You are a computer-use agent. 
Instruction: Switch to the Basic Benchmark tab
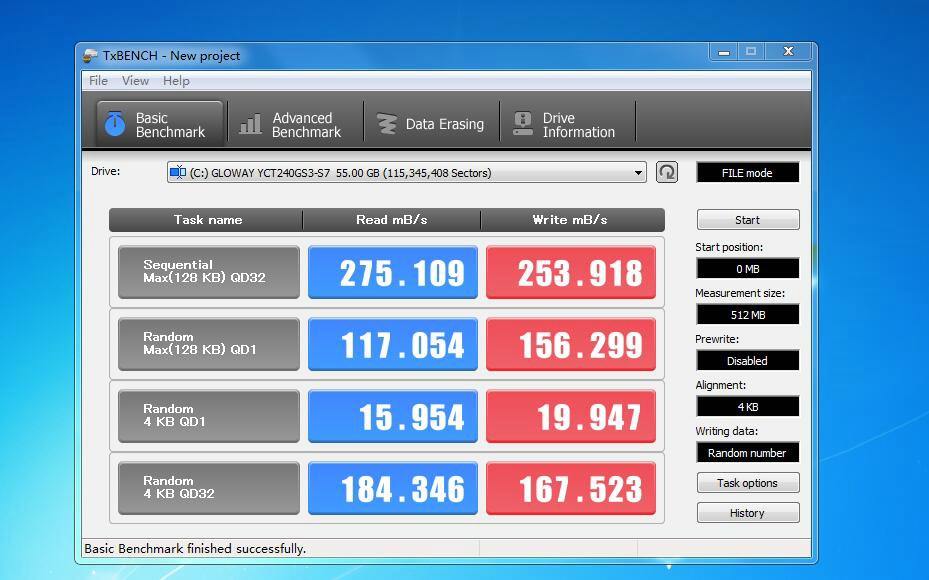(160, 124)
